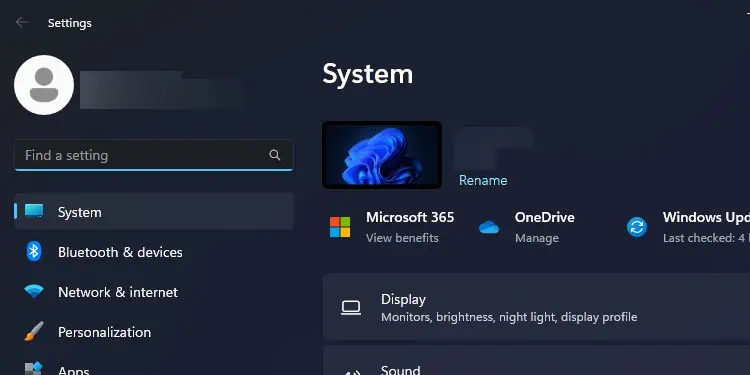Click the Windows Update sync icon
Image resolution: width=750 pixels, height=375 pixels.
pyautogui.click(x=637, y=227)
